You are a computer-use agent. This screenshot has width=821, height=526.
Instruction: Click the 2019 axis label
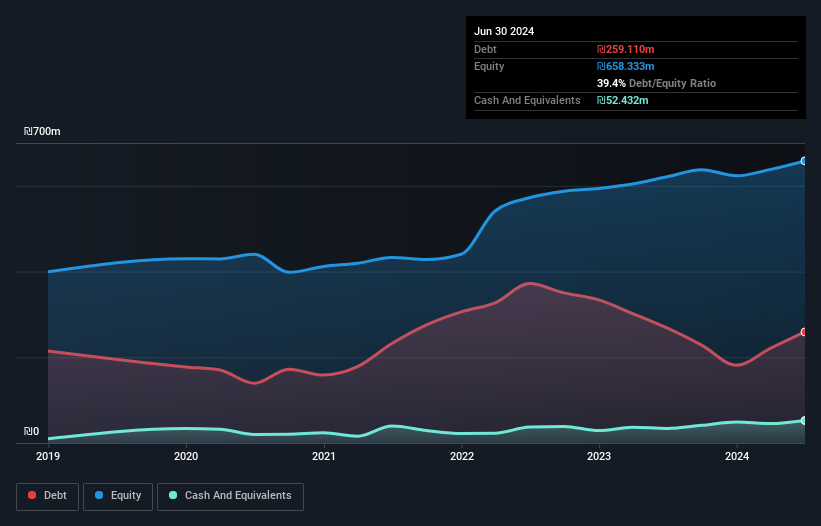tap(48, 456)
